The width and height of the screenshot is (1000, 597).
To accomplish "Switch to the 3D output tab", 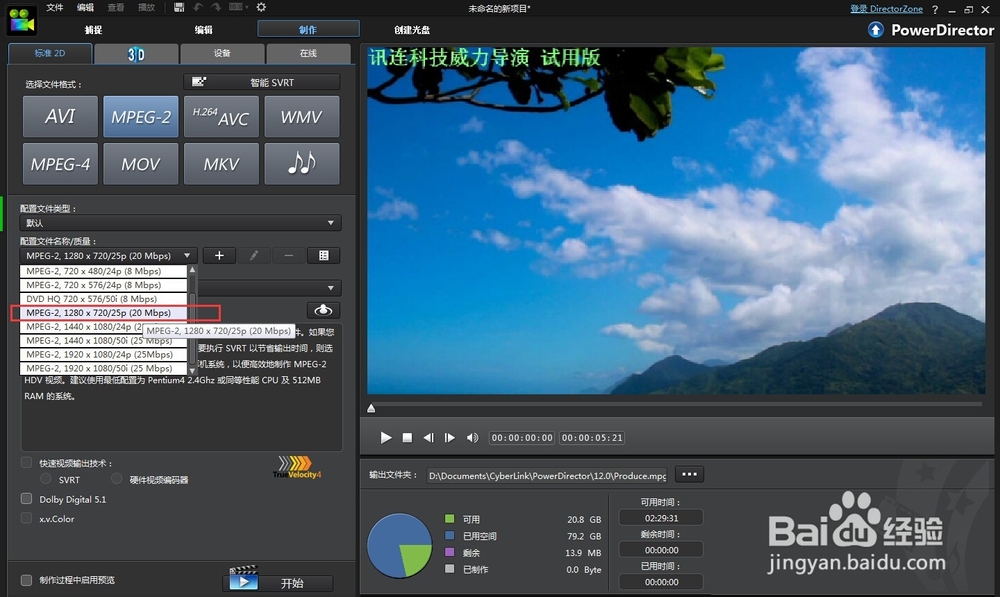I will tap(136, 54).
